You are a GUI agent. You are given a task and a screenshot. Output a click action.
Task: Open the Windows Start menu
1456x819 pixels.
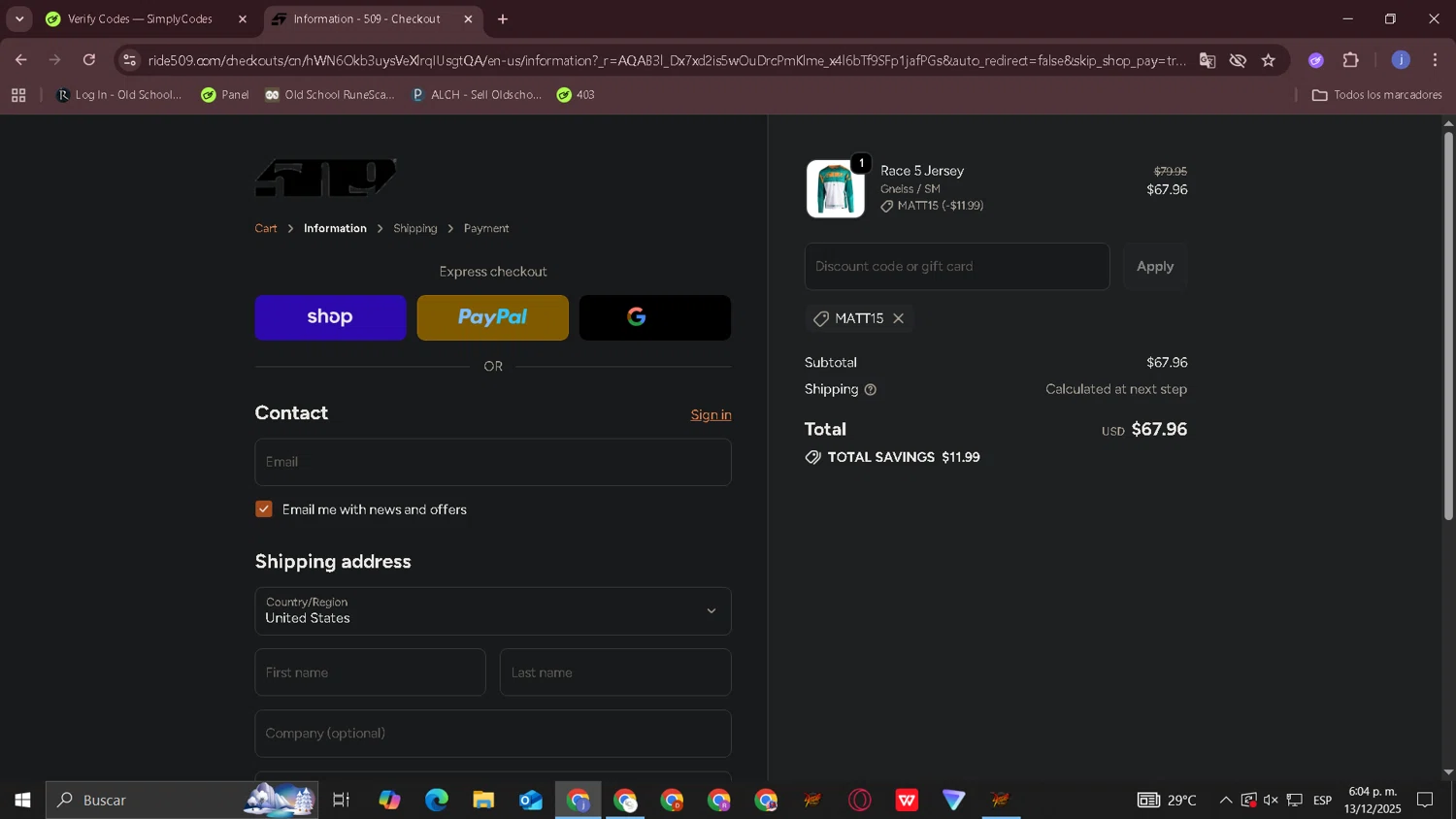pos(22,801)
